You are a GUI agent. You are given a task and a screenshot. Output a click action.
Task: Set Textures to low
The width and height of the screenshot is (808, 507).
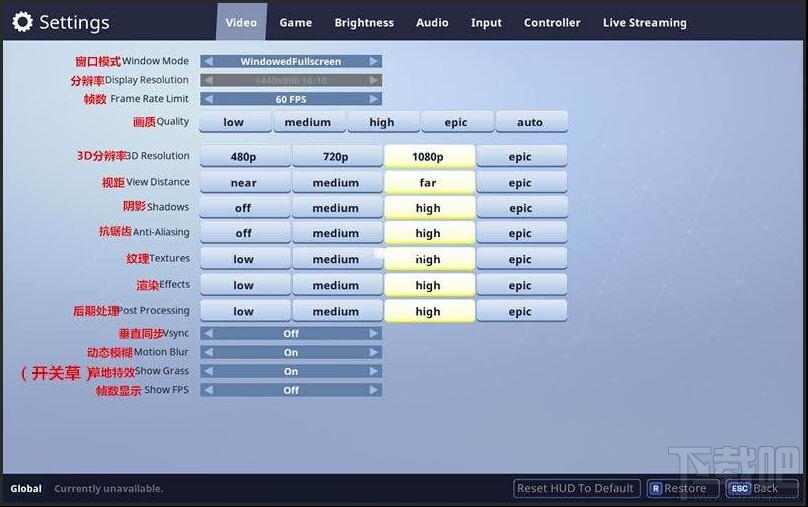[245, 259]
